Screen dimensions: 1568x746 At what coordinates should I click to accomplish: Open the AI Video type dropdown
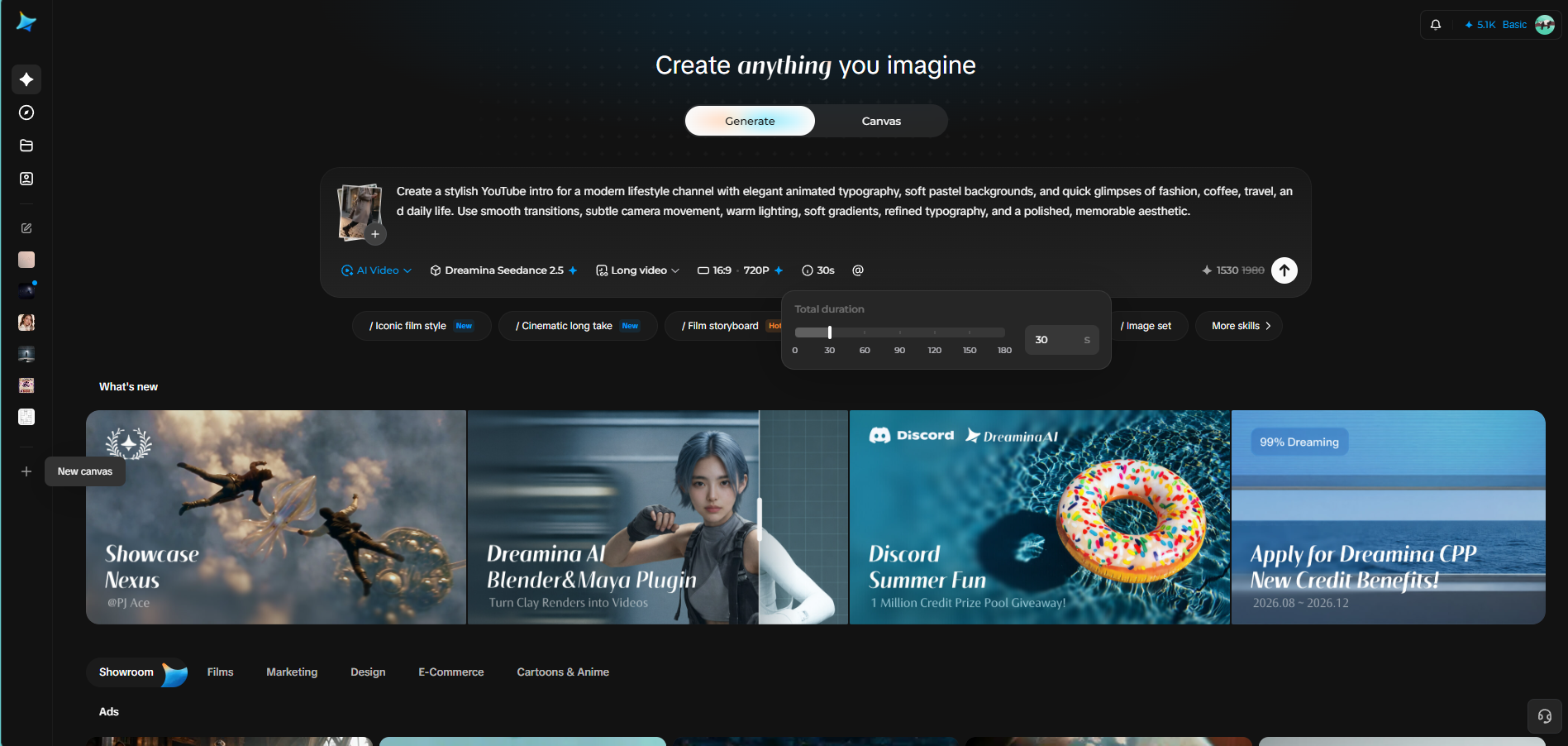point(376,270)
